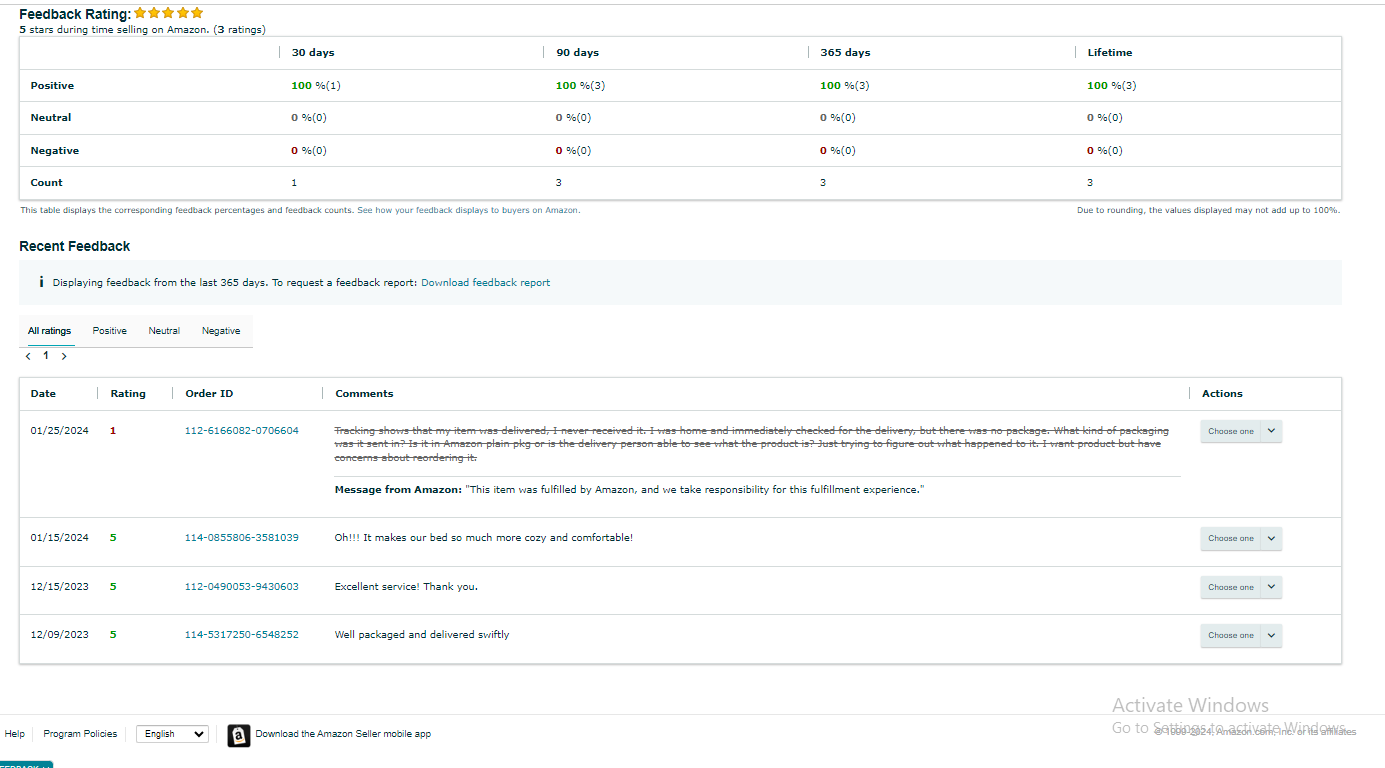Image resolution: width=1385 pixels, height=768 pixels.
Task: Click the Date column header
Action: (x=43, y=394)
